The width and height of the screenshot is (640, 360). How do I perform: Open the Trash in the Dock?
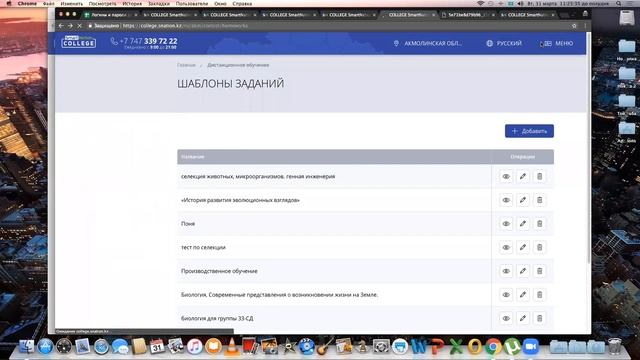614,347
